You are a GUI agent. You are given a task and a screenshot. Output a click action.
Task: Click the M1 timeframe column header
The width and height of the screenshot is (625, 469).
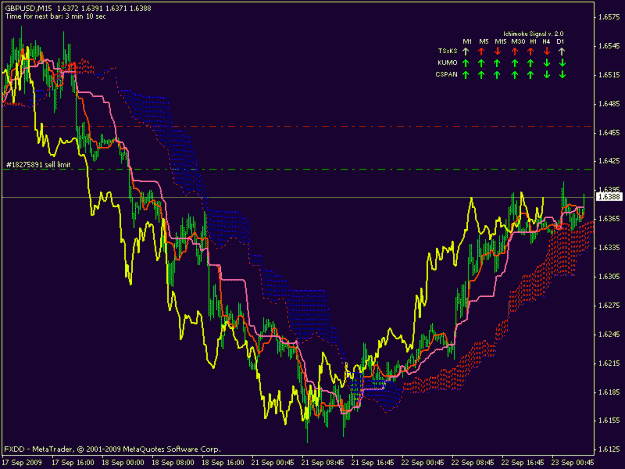[x=467, y=41]
